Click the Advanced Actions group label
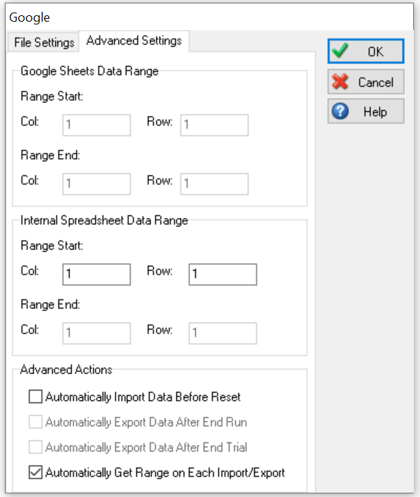 [66, 370]
